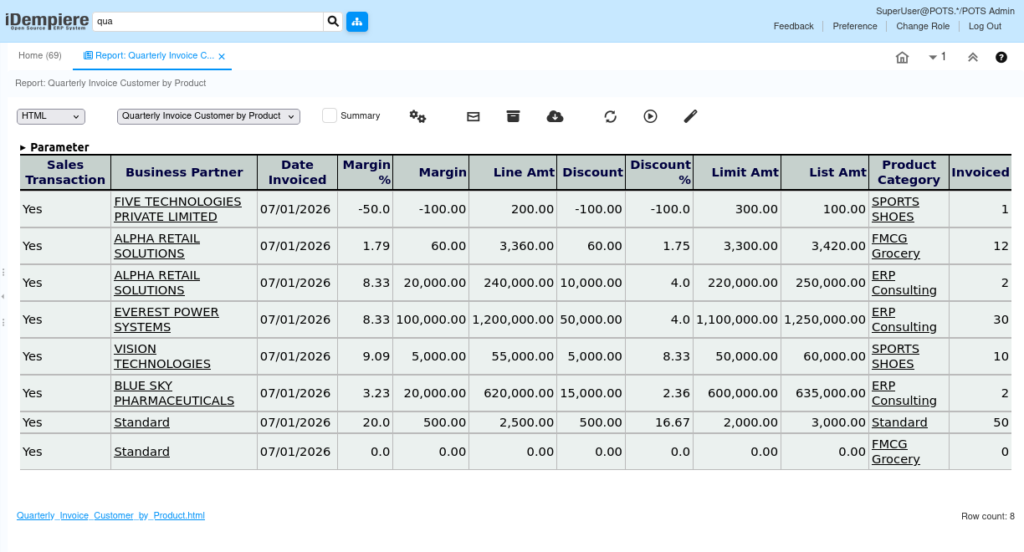
Task: Open FIVE TECHNOLOGIES PRIVATE LIMITED partner link
Action: [178, 209]
